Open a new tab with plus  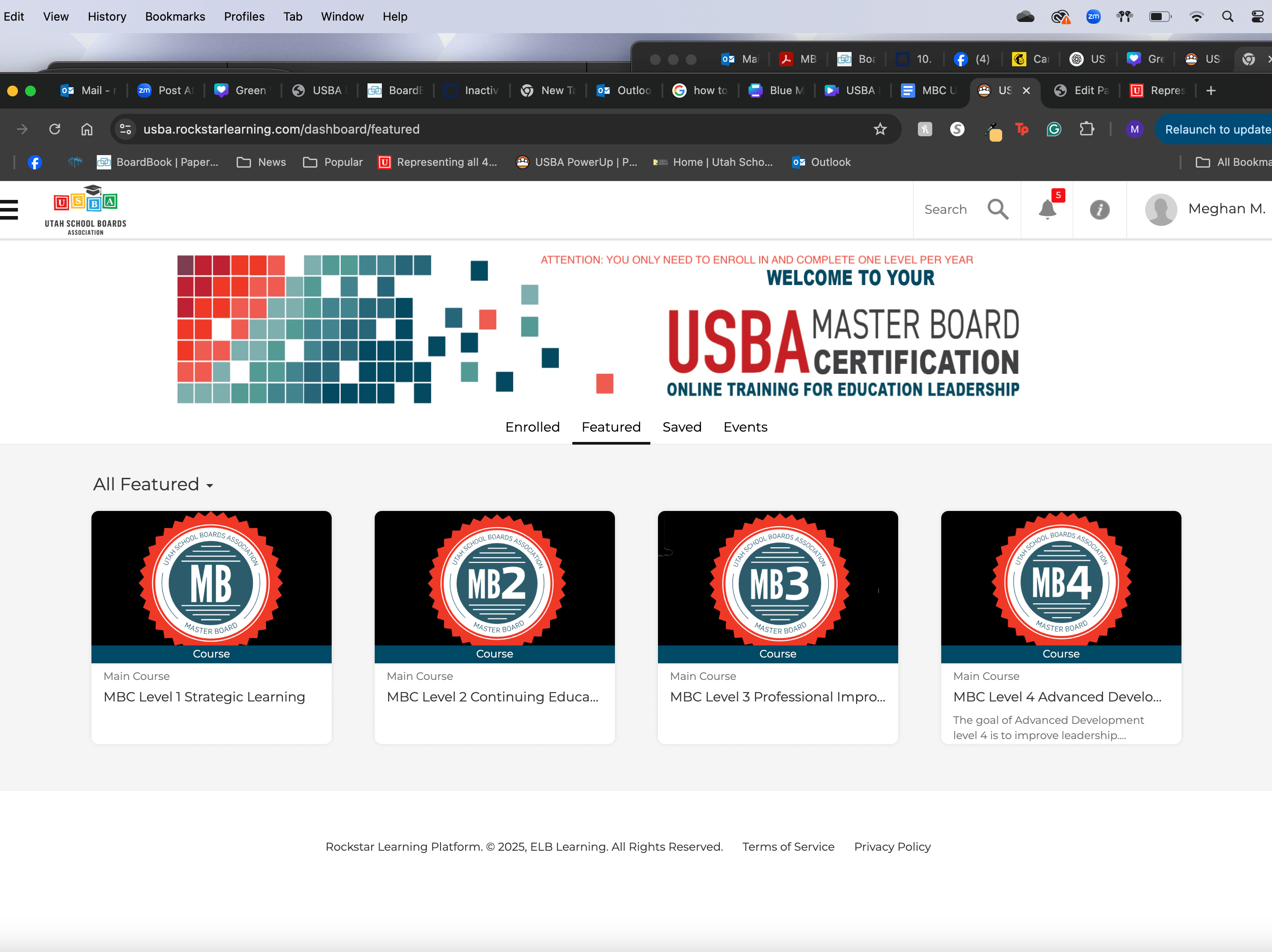1211,90
